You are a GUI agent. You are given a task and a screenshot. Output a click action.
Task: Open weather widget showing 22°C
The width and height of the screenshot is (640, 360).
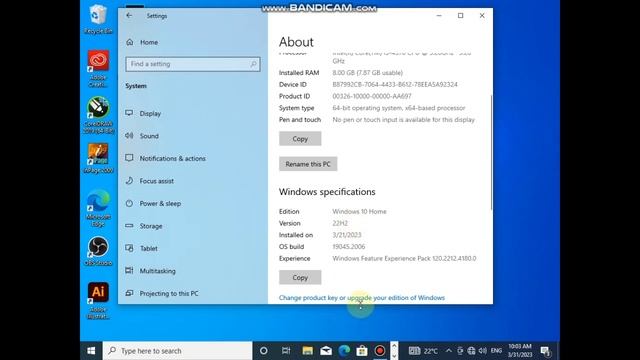(x=423, y=351)
